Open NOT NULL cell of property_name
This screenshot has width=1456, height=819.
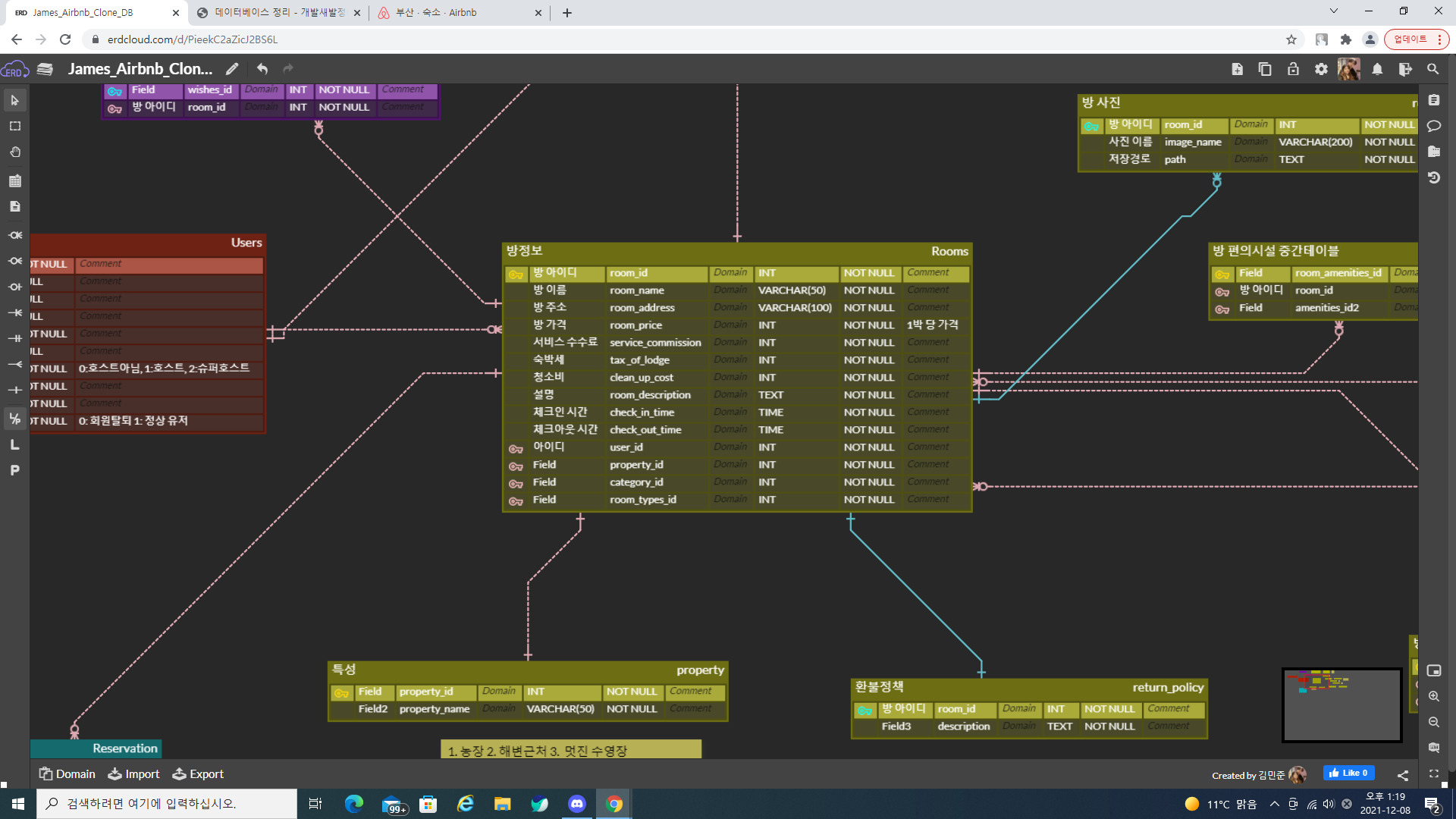[632, 709]
